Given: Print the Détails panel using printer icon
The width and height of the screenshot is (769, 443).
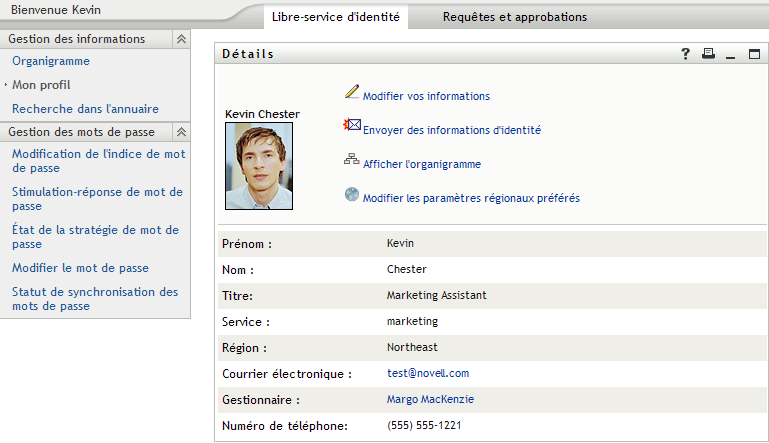Looking at the screenshot, I should (x=708, y=53).
